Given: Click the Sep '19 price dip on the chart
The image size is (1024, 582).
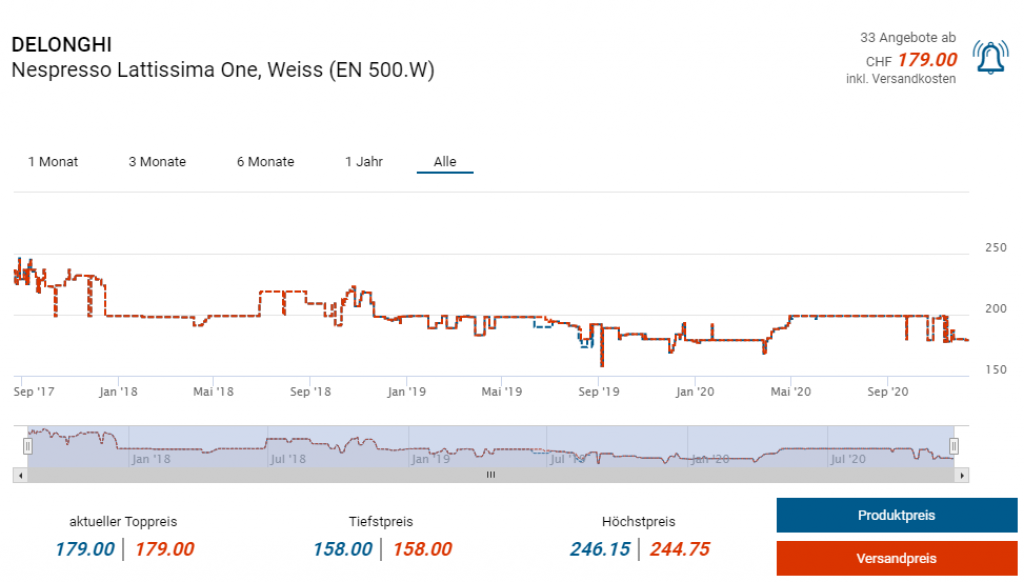Looking at the screenshot, I should (601, 362).
